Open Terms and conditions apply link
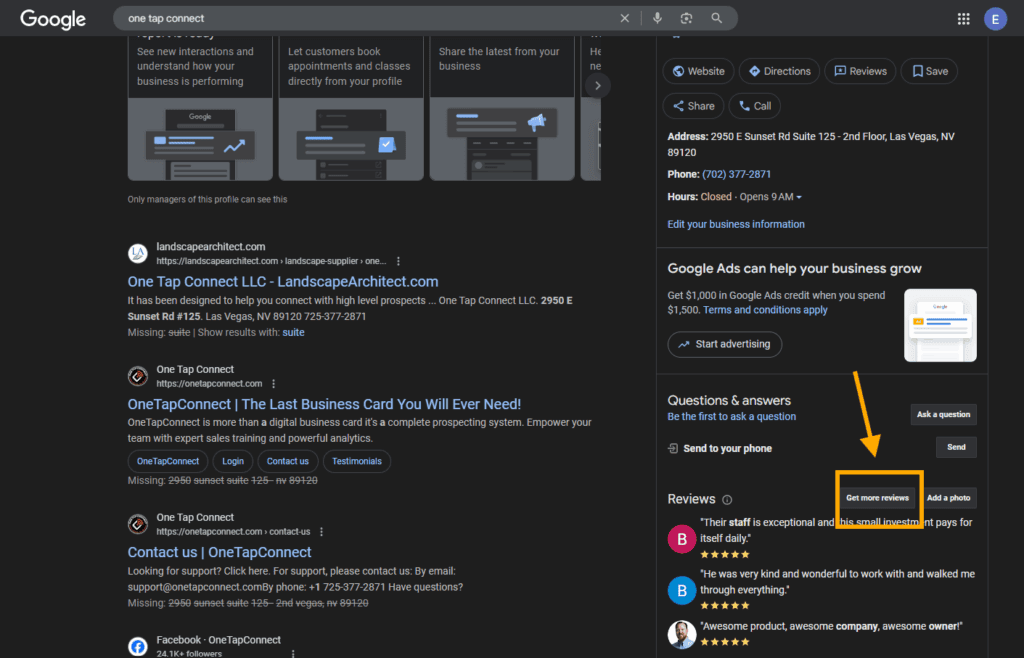 click(765, 310)
